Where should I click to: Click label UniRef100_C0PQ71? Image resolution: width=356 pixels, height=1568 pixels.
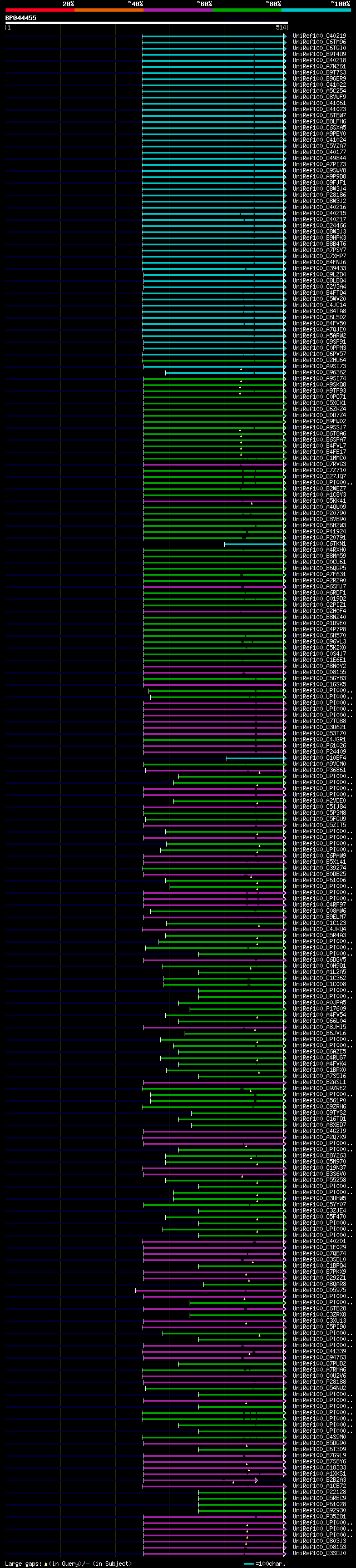coord(319,397)
